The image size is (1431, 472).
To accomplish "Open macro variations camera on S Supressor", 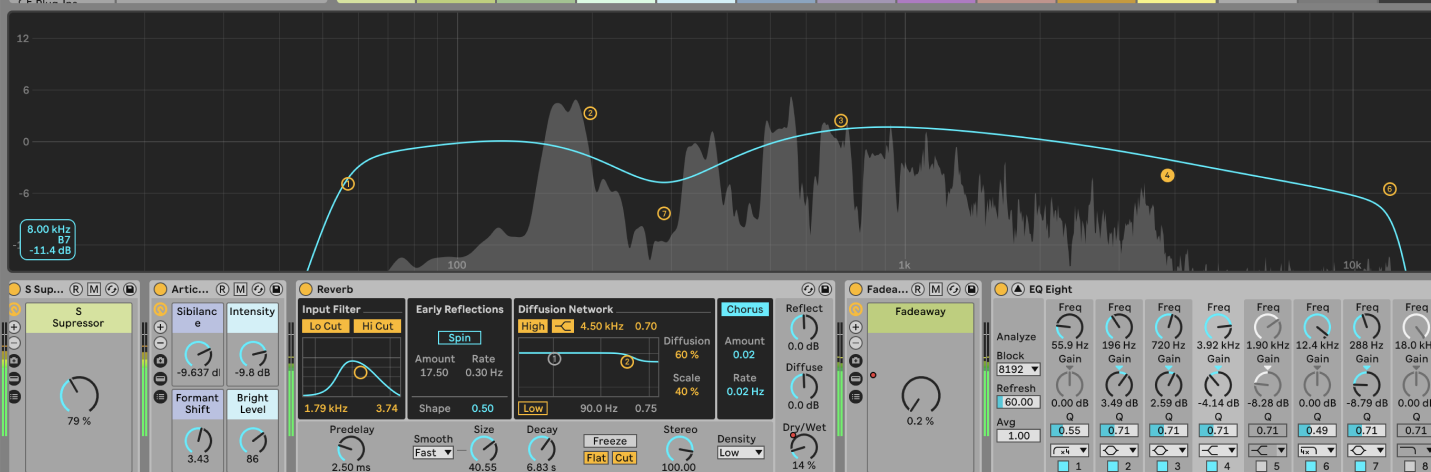I will coord(14,359).
